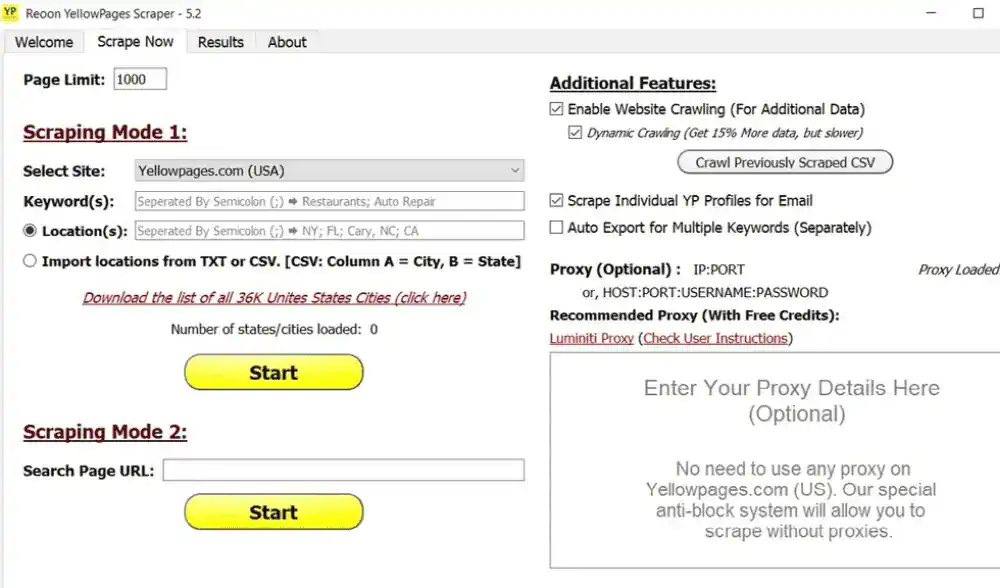1000x588 pixels.
Task: Select Import locations from TXT or CSV radio
Action: point(30,261)
